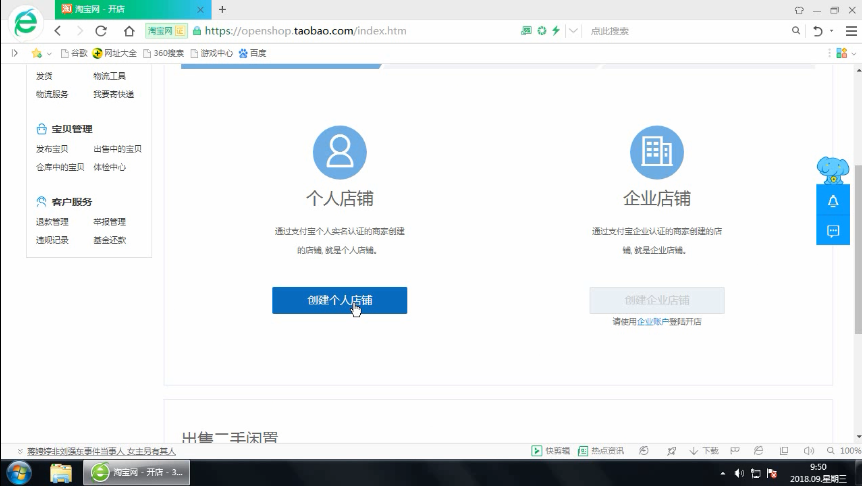Open 热点资讯 in status bar
The height and width of the screenshot is (486, 862).
coord(601,451)
